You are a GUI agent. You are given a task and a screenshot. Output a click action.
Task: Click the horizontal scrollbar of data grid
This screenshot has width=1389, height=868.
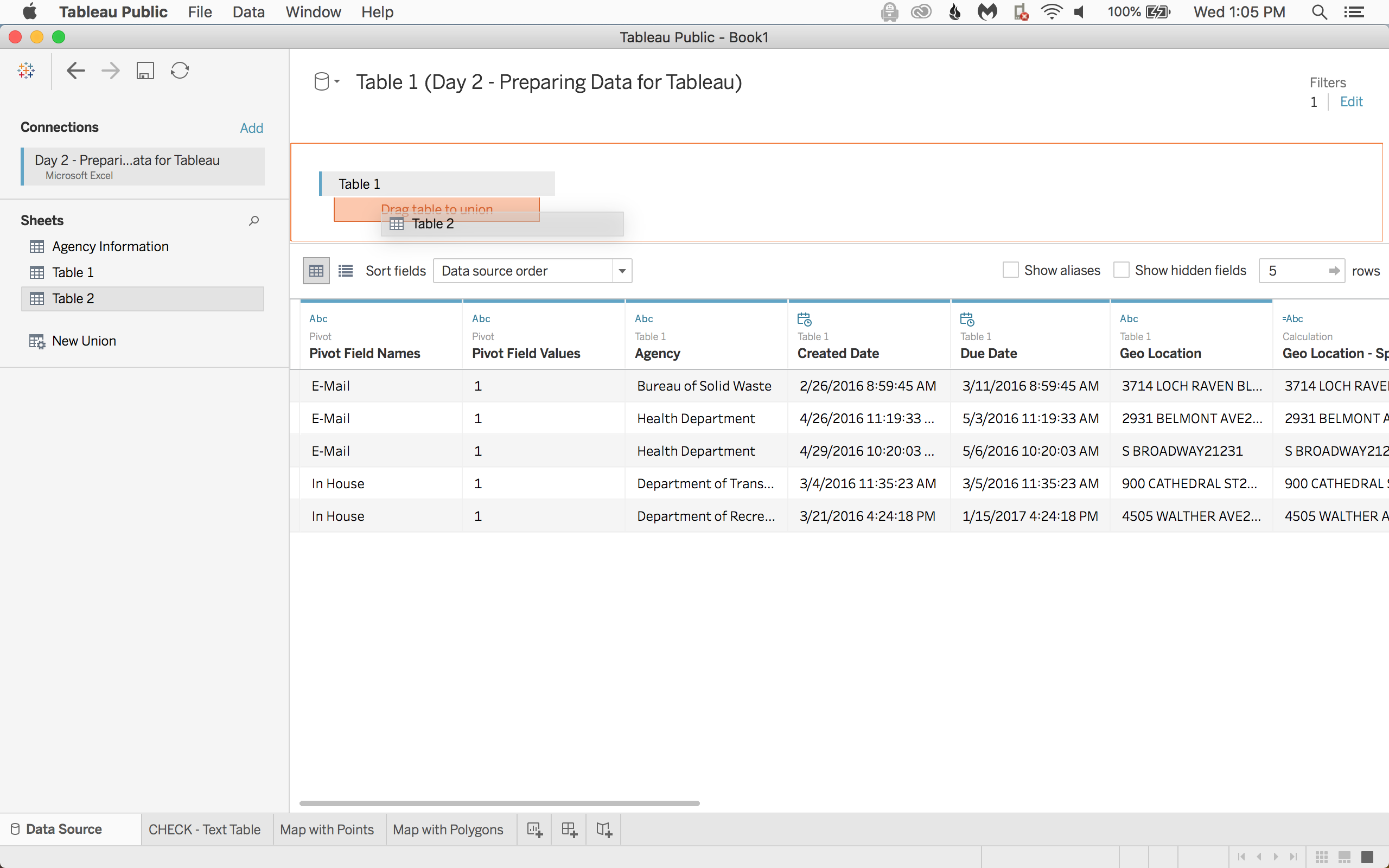tap(499, 803)
